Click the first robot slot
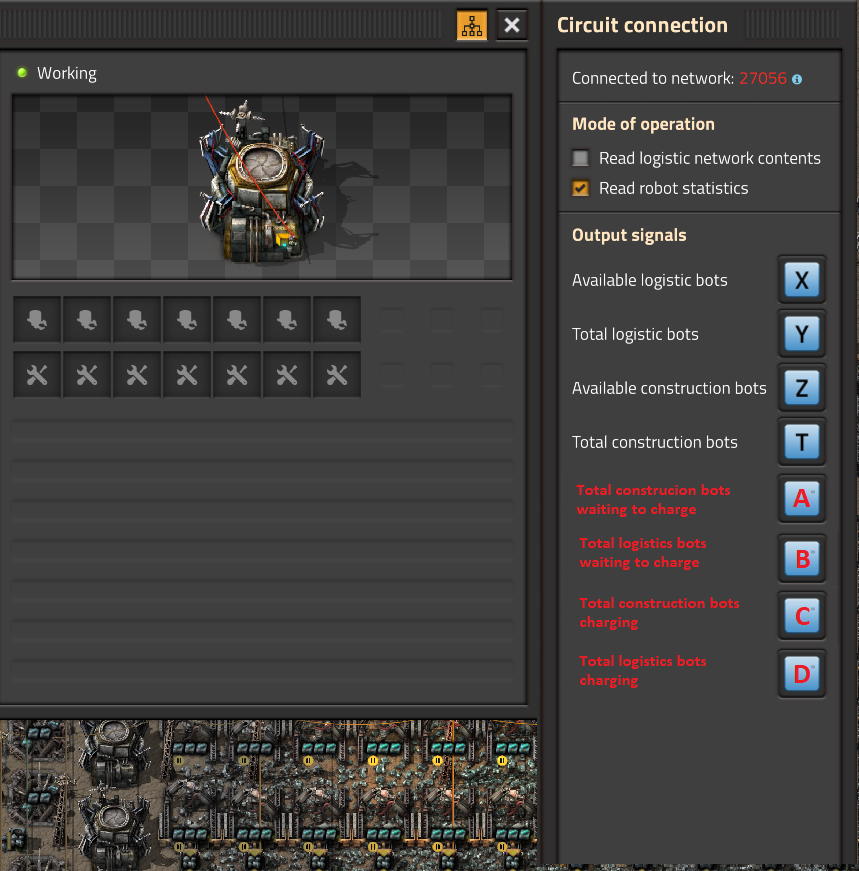 [x=37, y=319]
